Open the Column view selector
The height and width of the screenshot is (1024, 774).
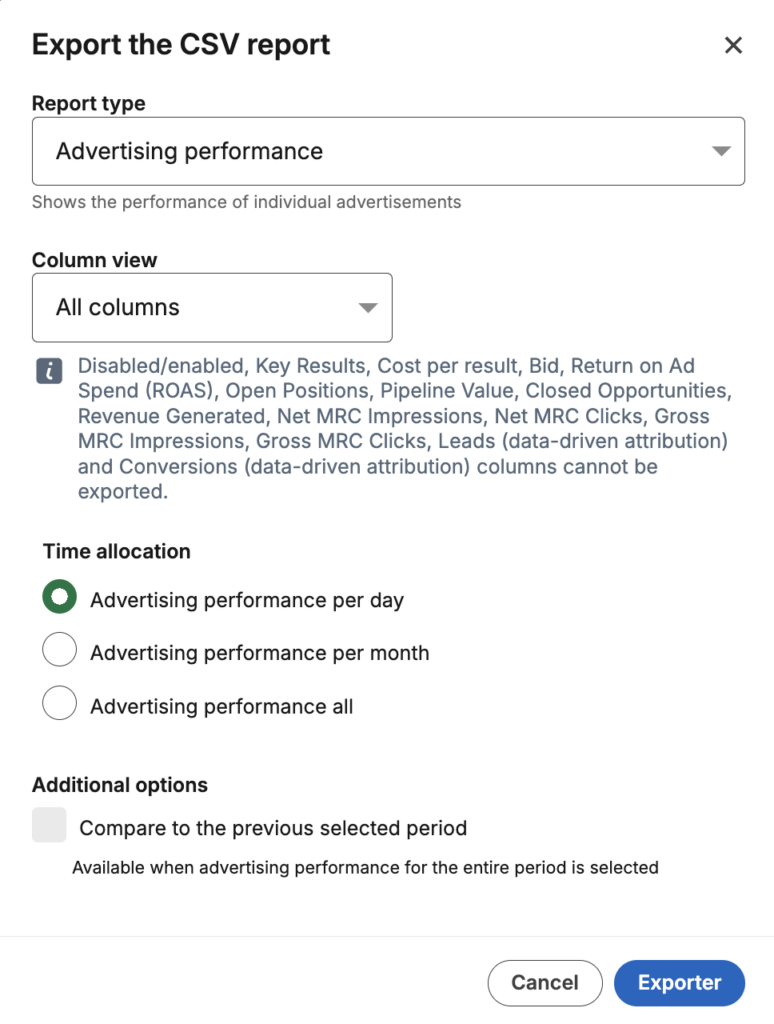(x=212, y=307)
